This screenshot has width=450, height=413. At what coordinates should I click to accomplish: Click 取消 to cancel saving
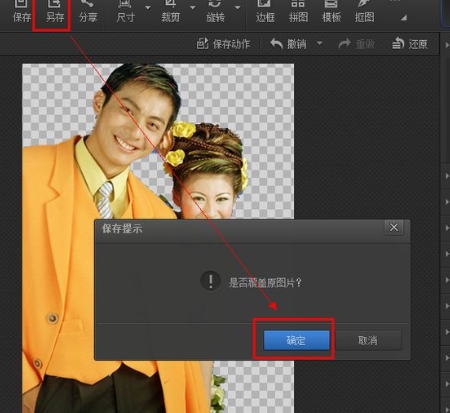(x=368, y=340)
